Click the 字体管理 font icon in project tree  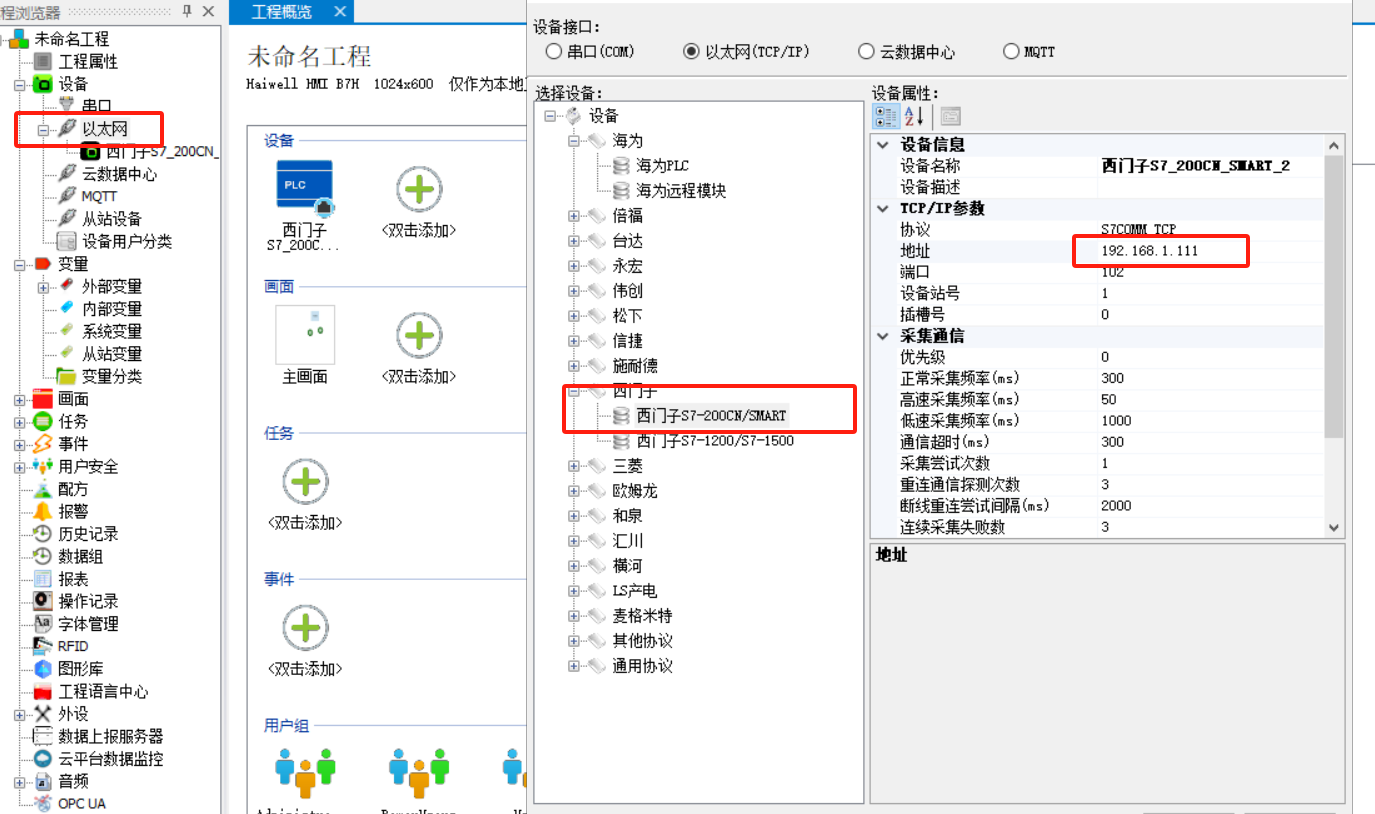coord(43,624)
